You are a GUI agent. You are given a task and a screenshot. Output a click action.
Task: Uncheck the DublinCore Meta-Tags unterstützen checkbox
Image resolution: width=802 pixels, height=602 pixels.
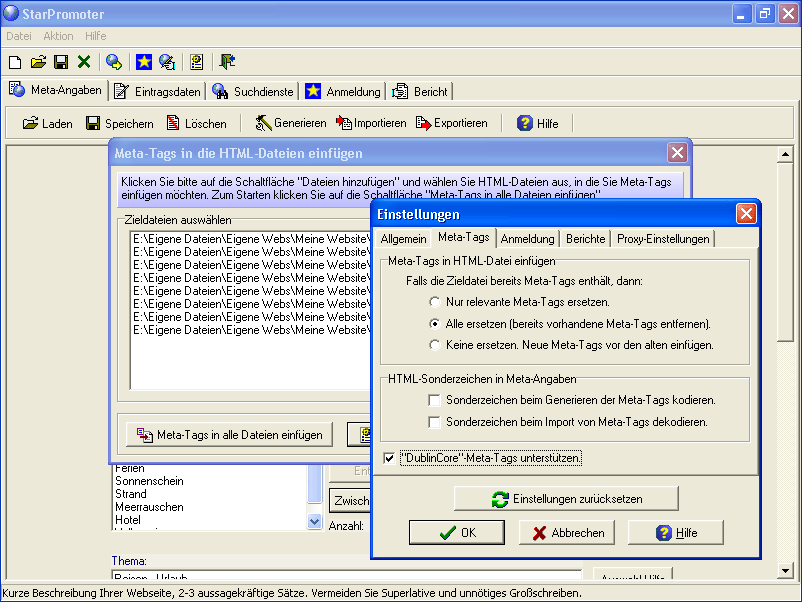click(389, 458)
